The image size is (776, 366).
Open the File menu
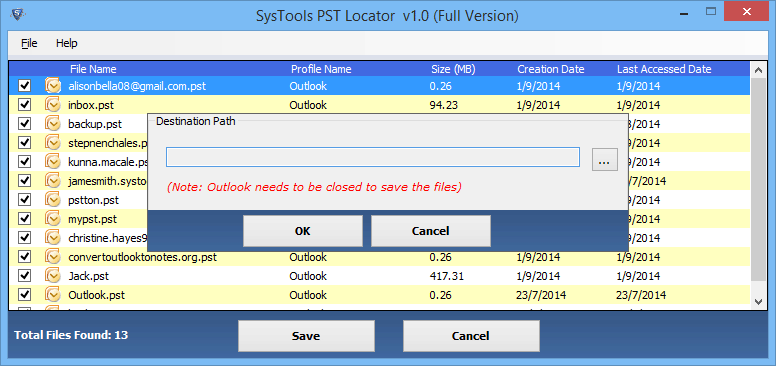[29, 43]
